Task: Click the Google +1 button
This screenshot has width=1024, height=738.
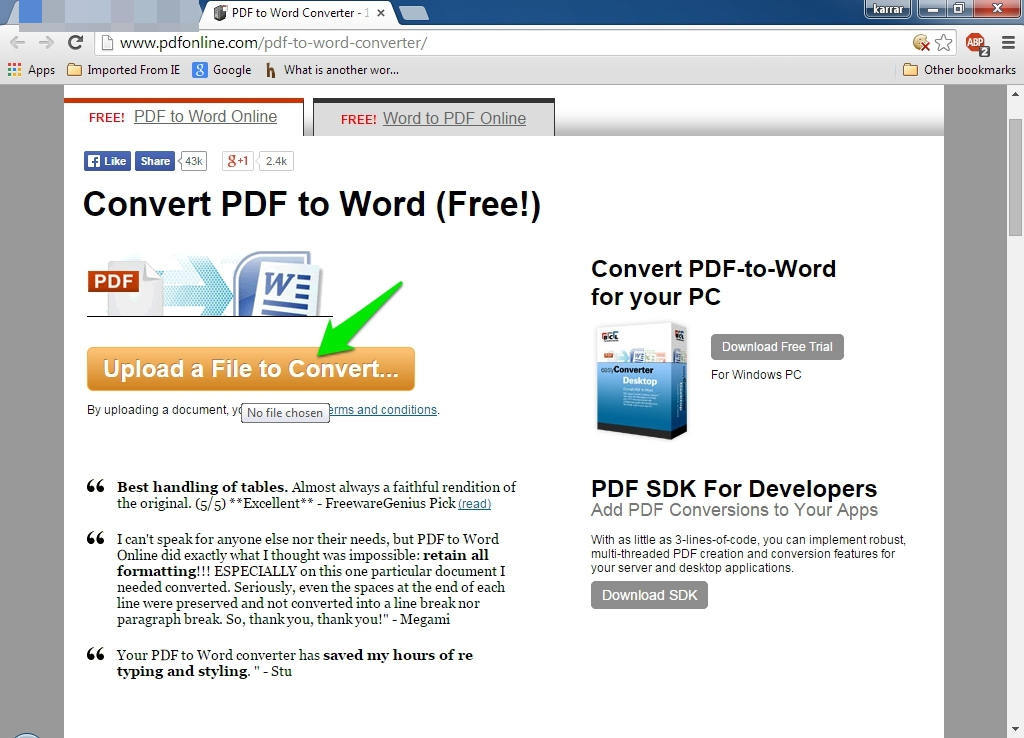Action: pyautogui.click(x=238, y=161)
